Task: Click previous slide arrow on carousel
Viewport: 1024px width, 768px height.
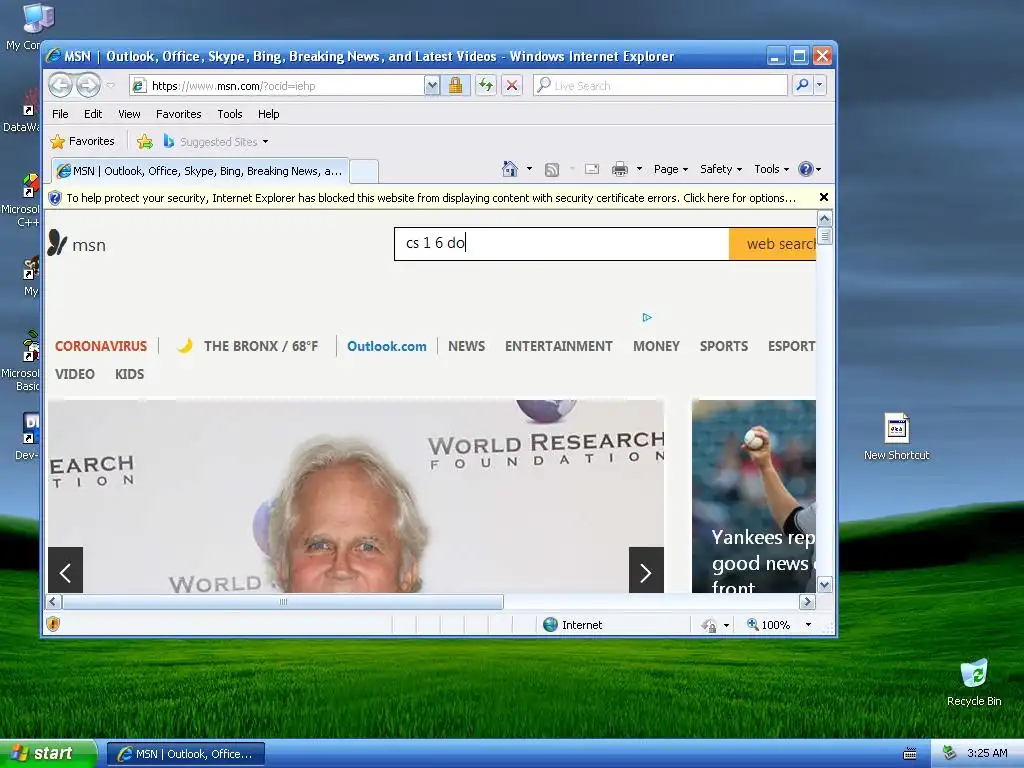Action: click(x=65, y=570)
